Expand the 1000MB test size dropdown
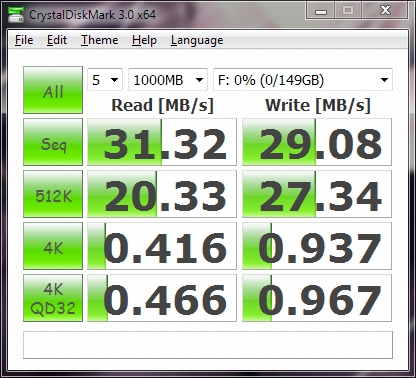Screen dimensions: 416x378 coord(168,80)
